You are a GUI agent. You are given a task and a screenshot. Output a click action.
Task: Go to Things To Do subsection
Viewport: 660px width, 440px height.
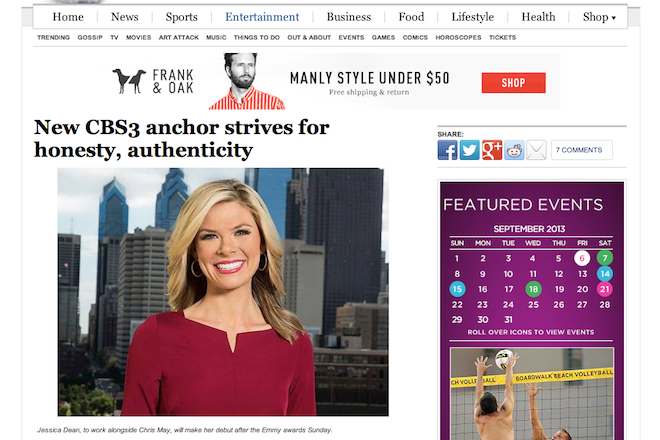coord(257,37)
